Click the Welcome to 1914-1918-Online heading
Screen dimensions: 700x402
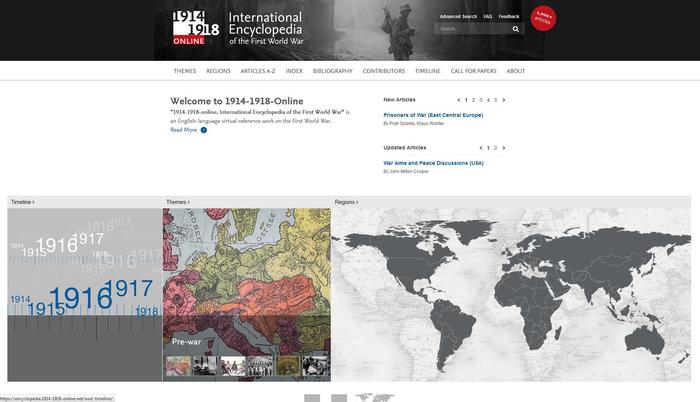point(237,101)
